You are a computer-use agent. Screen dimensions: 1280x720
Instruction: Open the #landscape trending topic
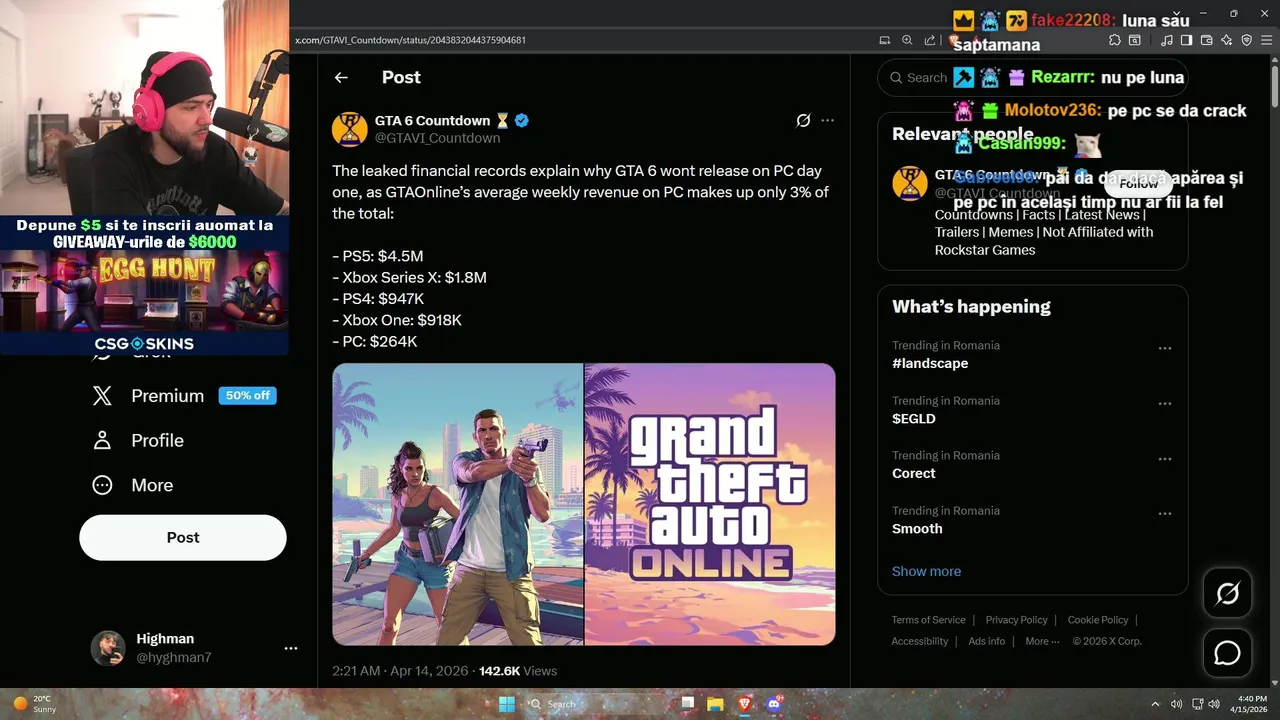[930, 363]
